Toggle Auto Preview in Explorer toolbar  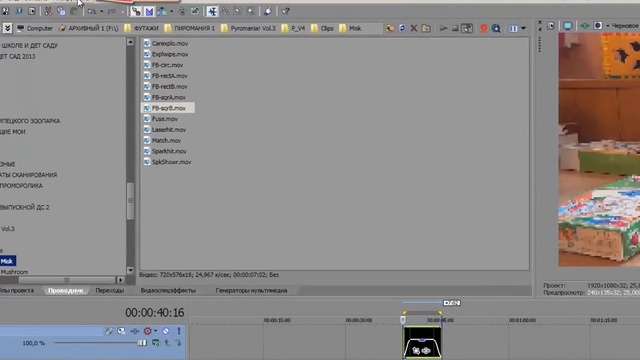click(467, 28)
